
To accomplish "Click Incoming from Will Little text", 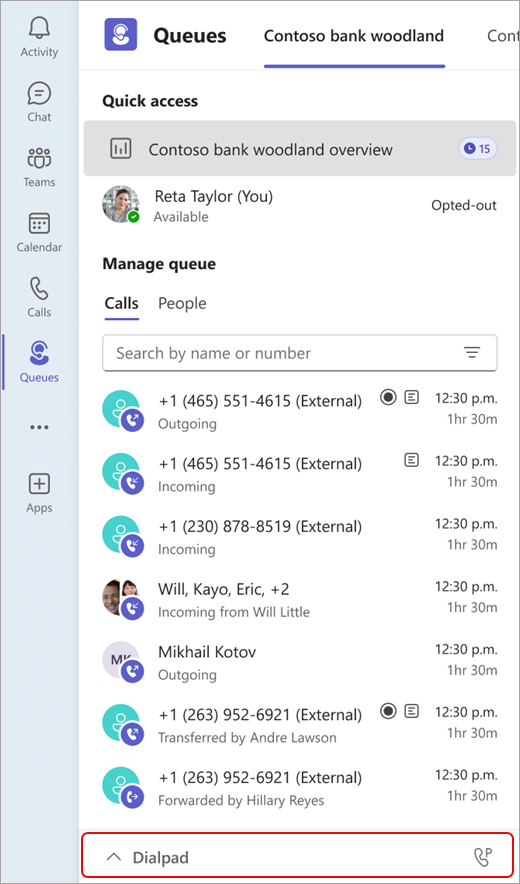I will [x=233, y=612].
